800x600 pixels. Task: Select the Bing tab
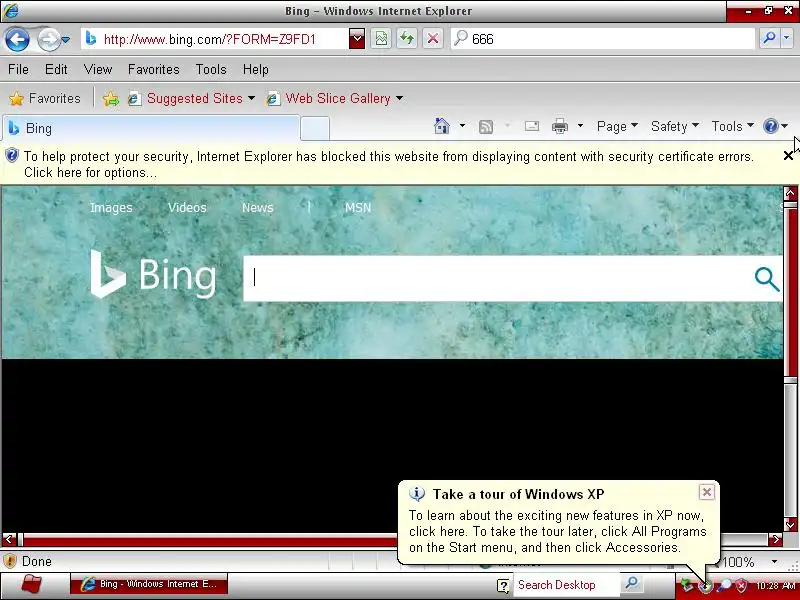pyautogui.click(x=151, y=128)
